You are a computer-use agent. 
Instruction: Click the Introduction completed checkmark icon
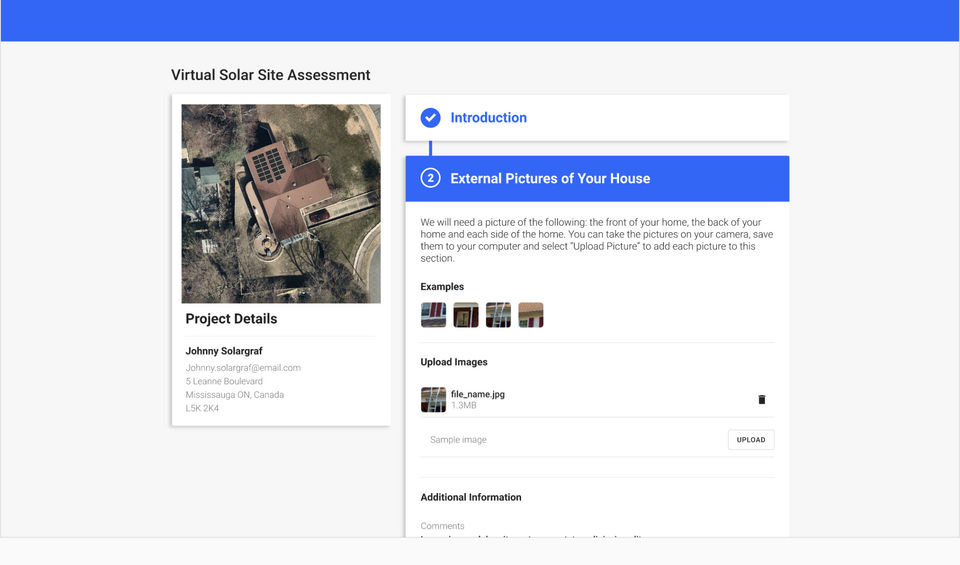tap(430, 118)
